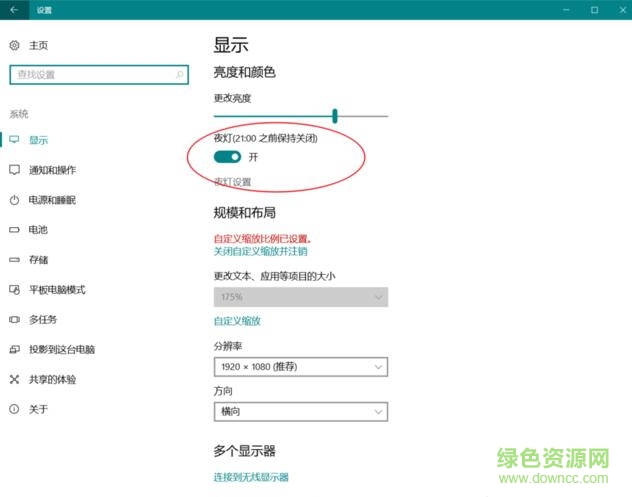
Task: Click the 显示 monitor icon
Action: [15, 139]
